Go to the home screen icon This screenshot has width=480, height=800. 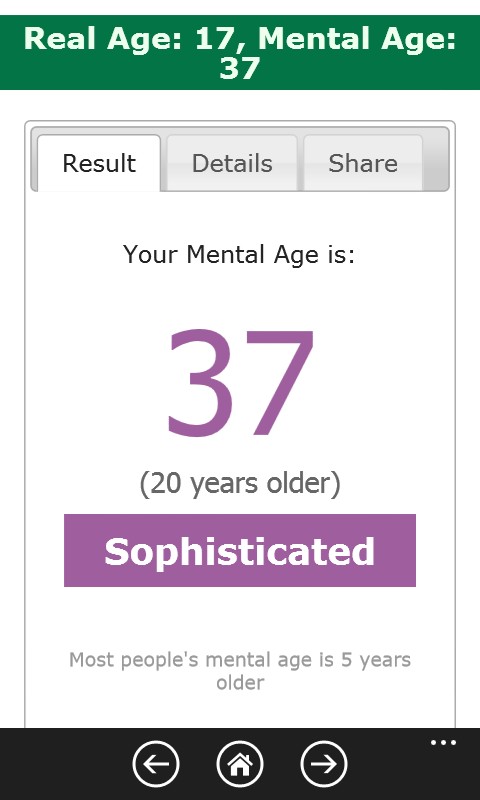click(x=240, y=764)
